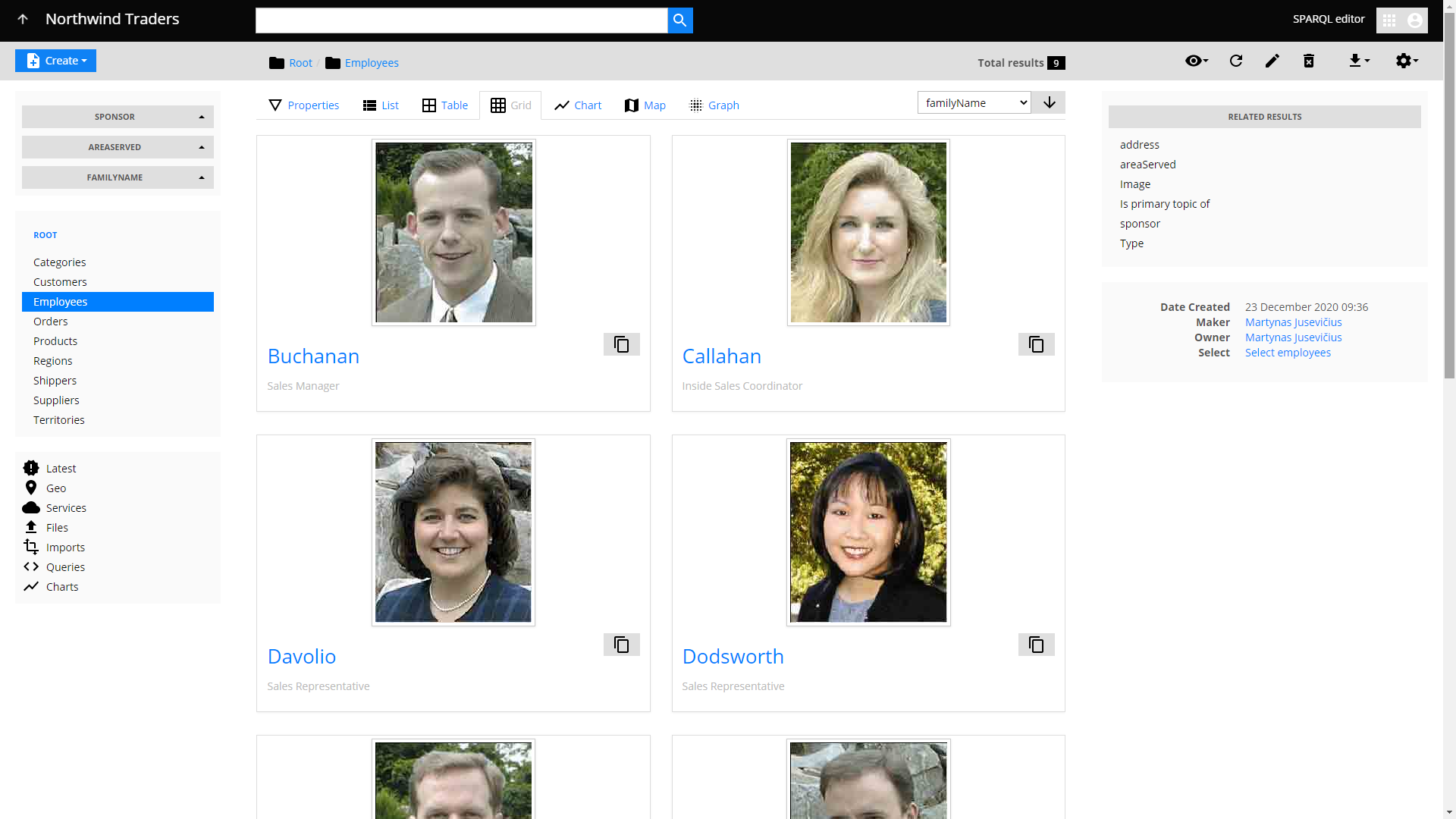Focus the top search input field

pyautogui.click(x=461, y=20)
